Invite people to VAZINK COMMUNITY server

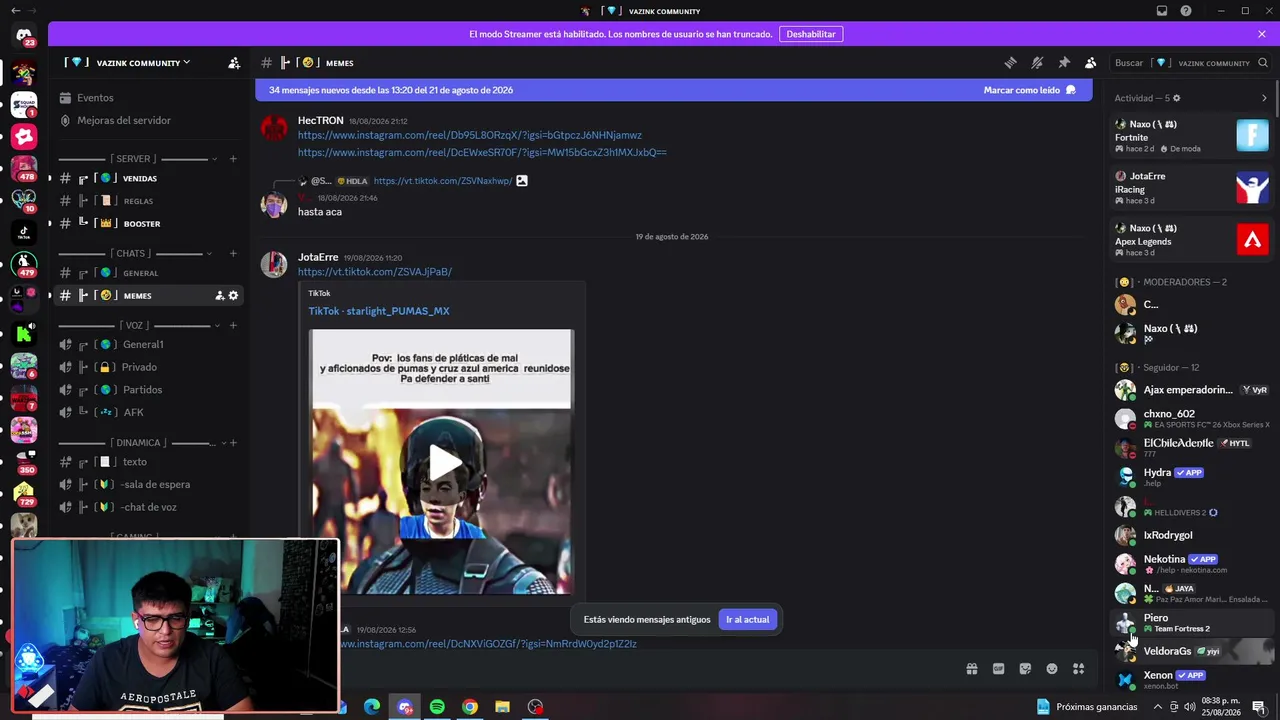pyautogui.click(x=234, y=63)
